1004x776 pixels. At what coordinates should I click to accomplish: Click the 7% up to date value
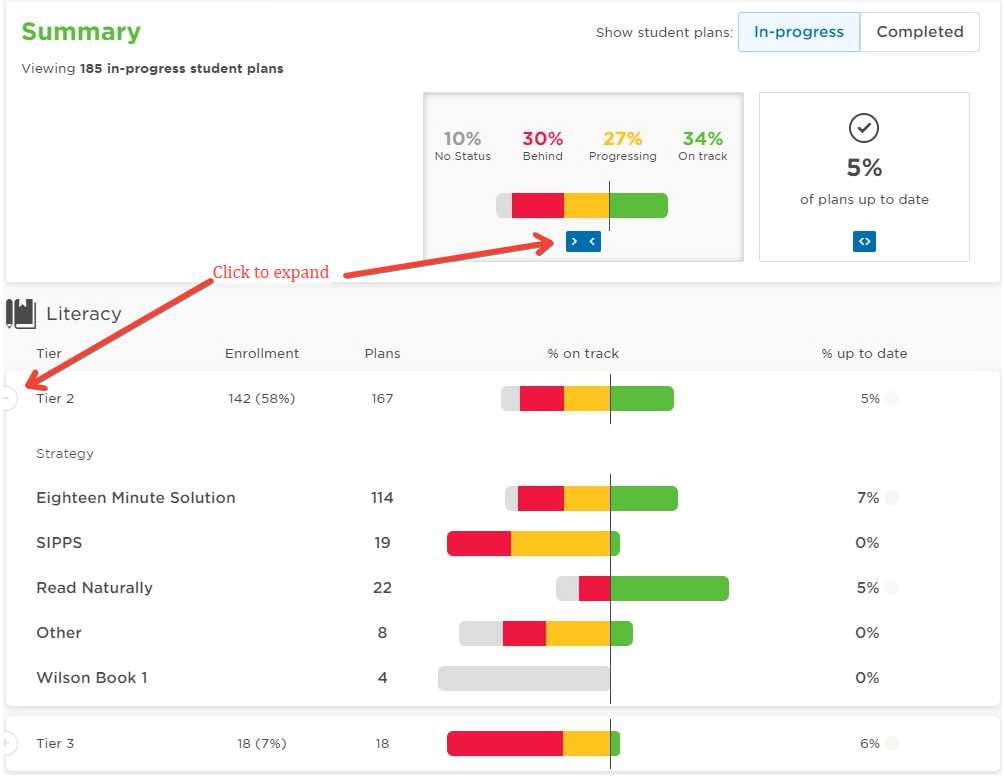(x=868, y=498)
